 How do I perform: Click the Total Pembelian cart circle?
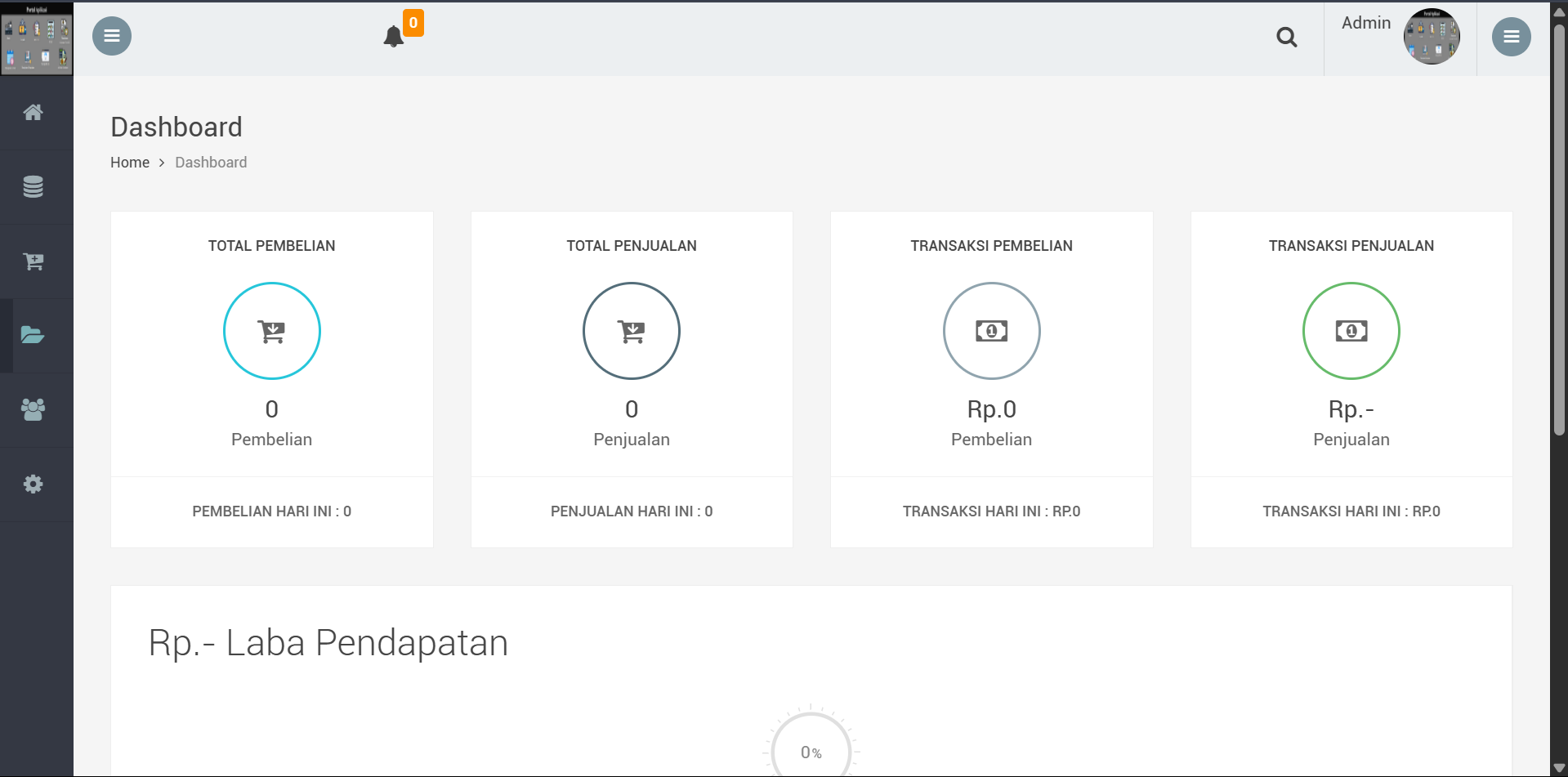[272, 331]
